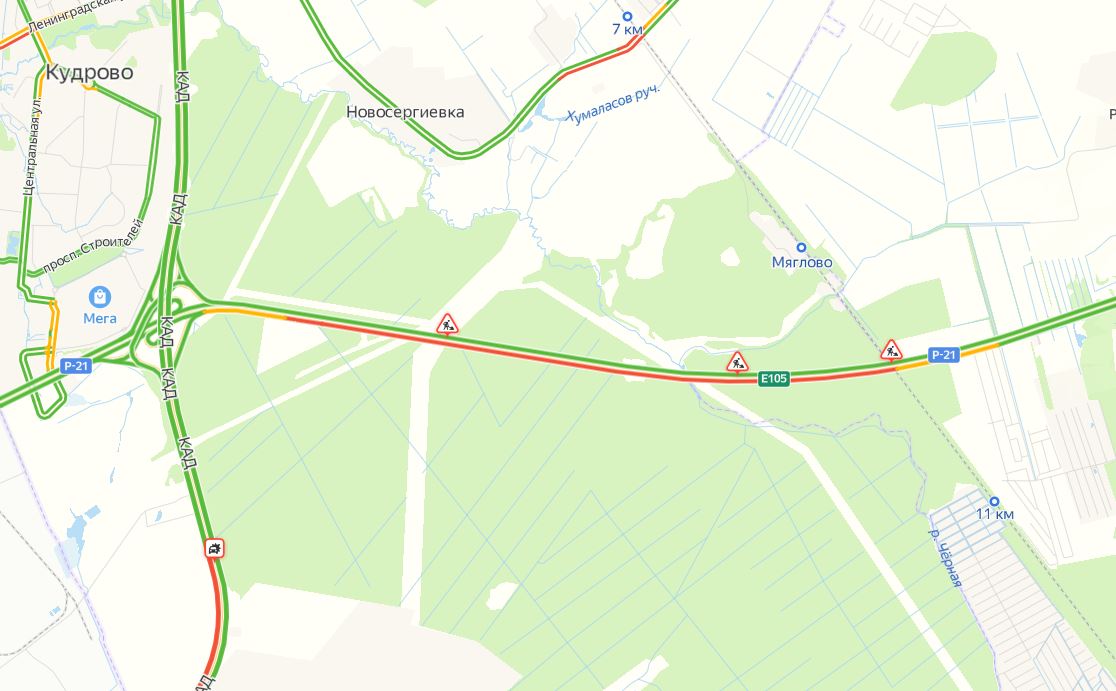Select the Мяглово station dot marker
The width and height of the screenshot is (1116, 691).
click(x=801, y=248)
